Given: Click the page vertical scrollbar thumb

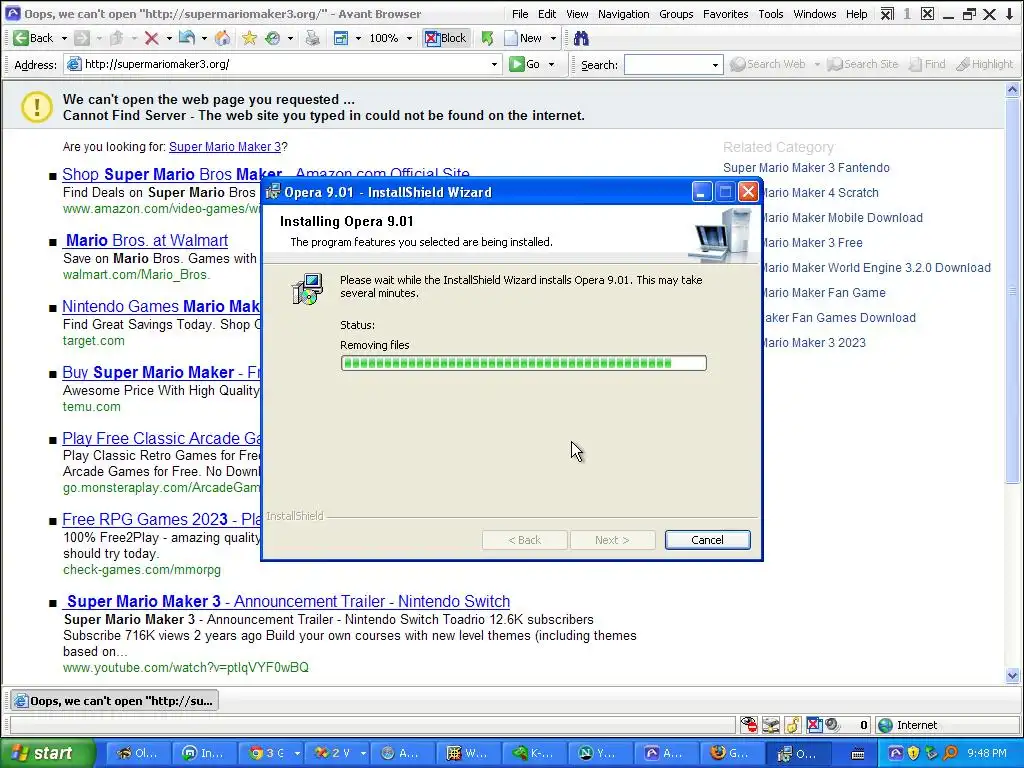Looking at the screenshot, I should 1012,291.
